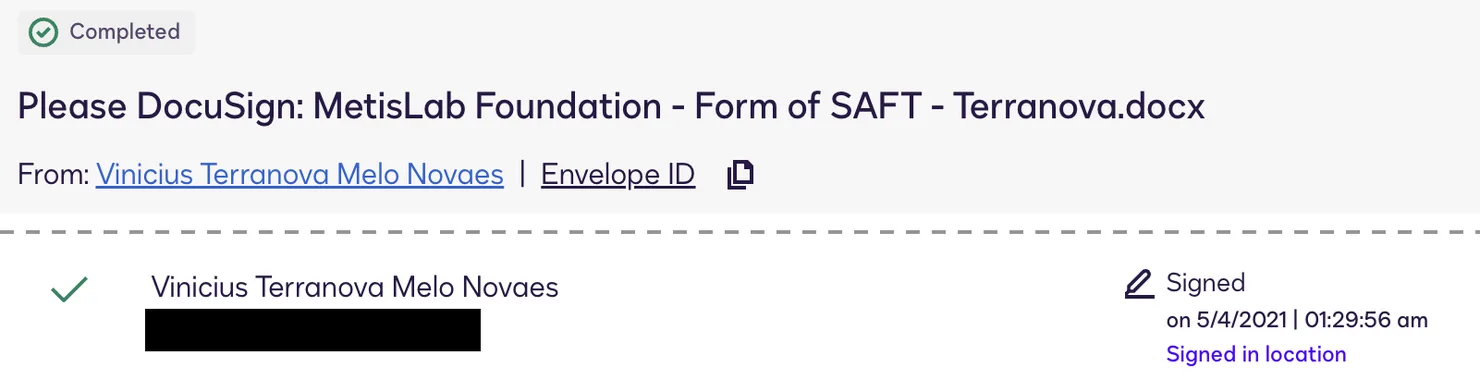Screen dimensions: 1480x380
Task: Click the redacted black email block
Action: click(313, 330)
